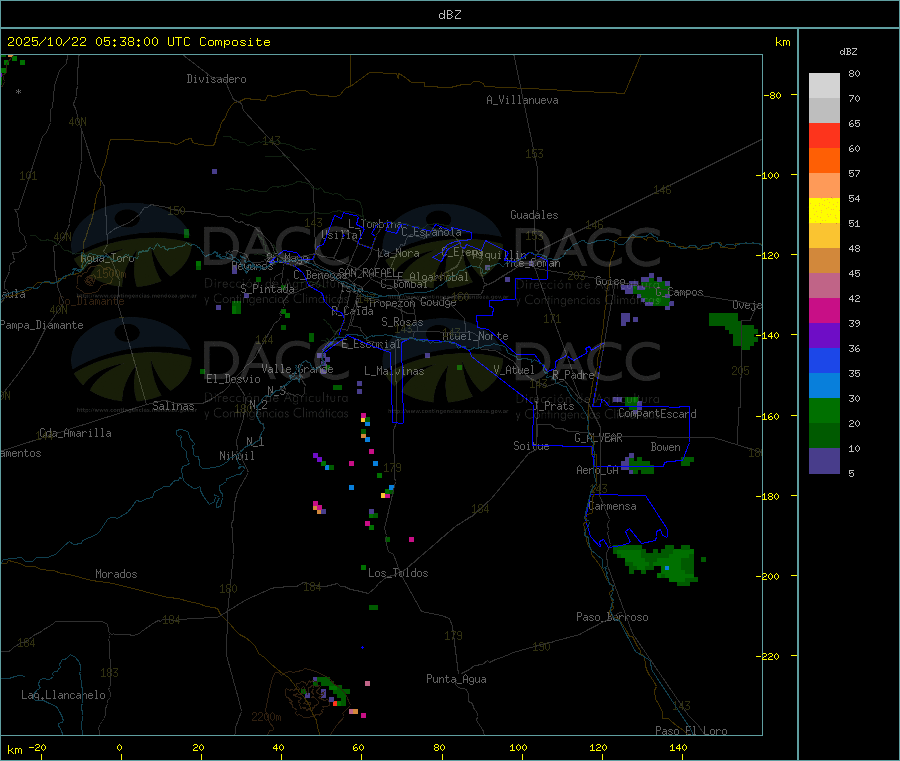Click the blue 35 dBZ legend swatch
Viewport: 900px width, 761px height.
tap(824, 360)
